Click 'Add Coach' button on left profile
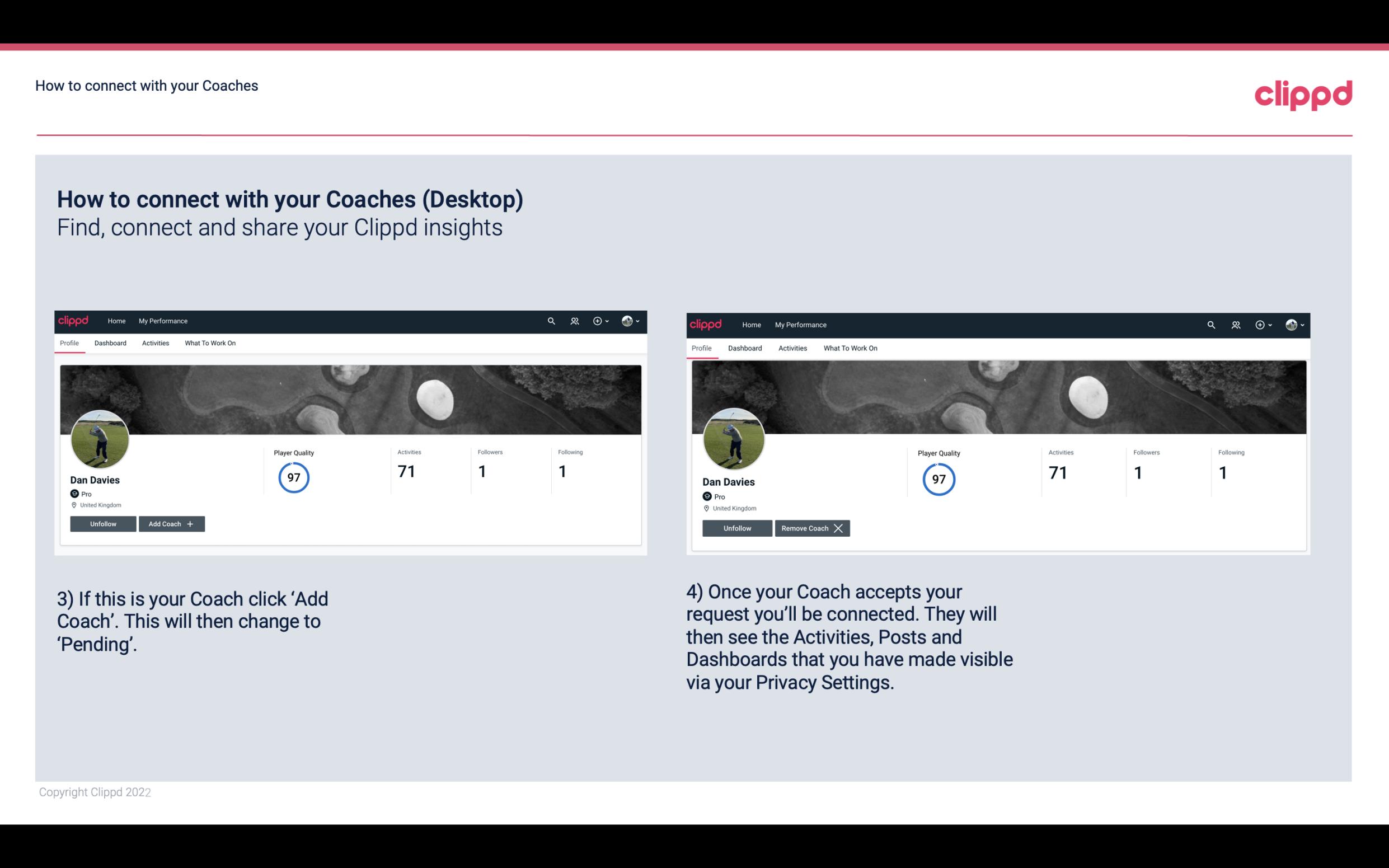Viewport: 1389px width, 868px height. point(170,524)
